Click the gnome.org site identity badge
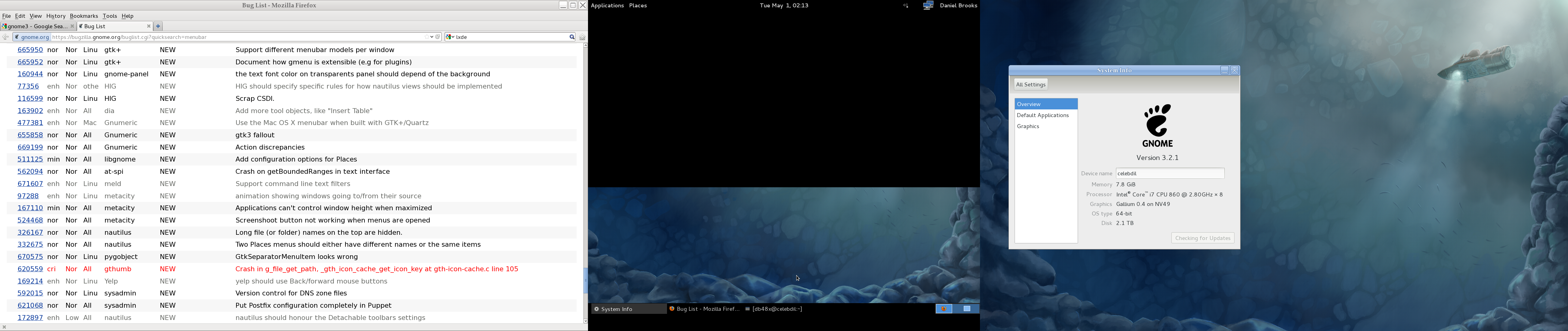 click(x=32, y=37)
